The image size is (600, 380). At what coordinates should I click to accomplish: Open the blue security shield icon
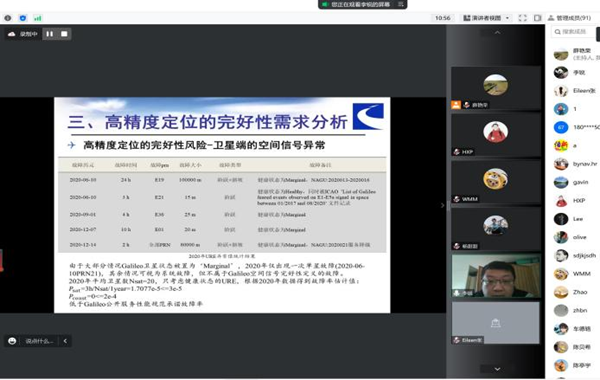point(23,18)
